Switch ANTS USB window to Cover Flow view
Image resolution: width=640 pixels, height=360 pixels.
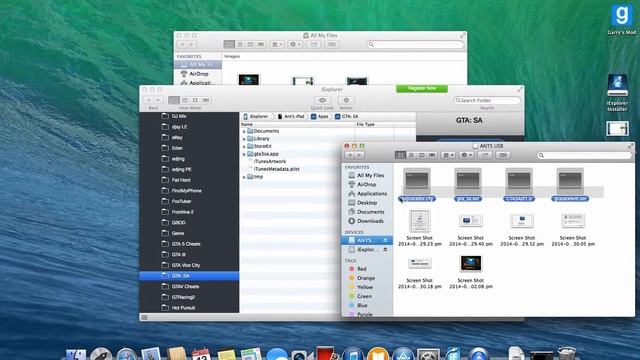432,155
